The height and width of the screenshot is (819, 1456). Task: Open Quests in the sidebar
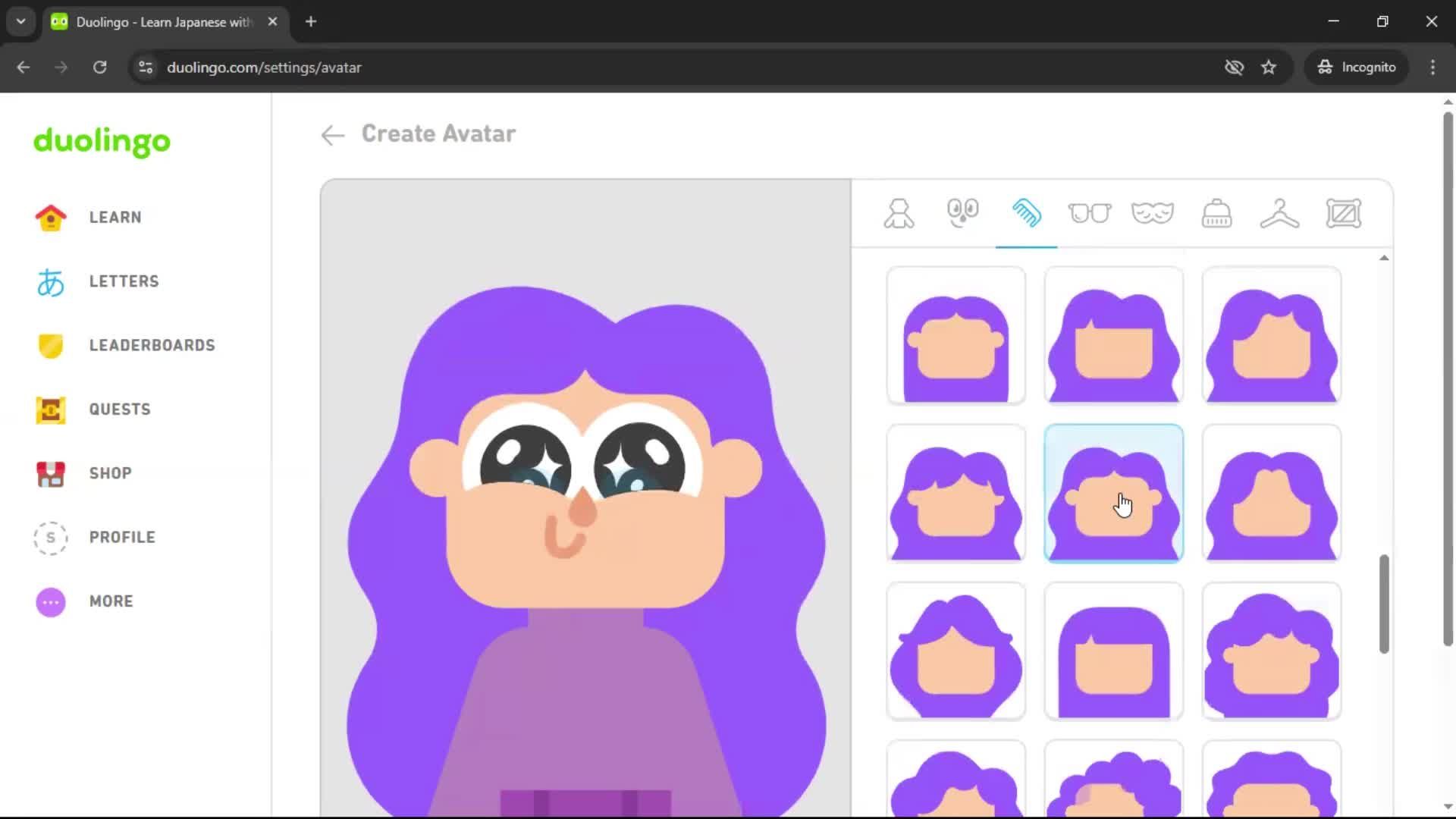pyautogui.click(x=119, y=409)
